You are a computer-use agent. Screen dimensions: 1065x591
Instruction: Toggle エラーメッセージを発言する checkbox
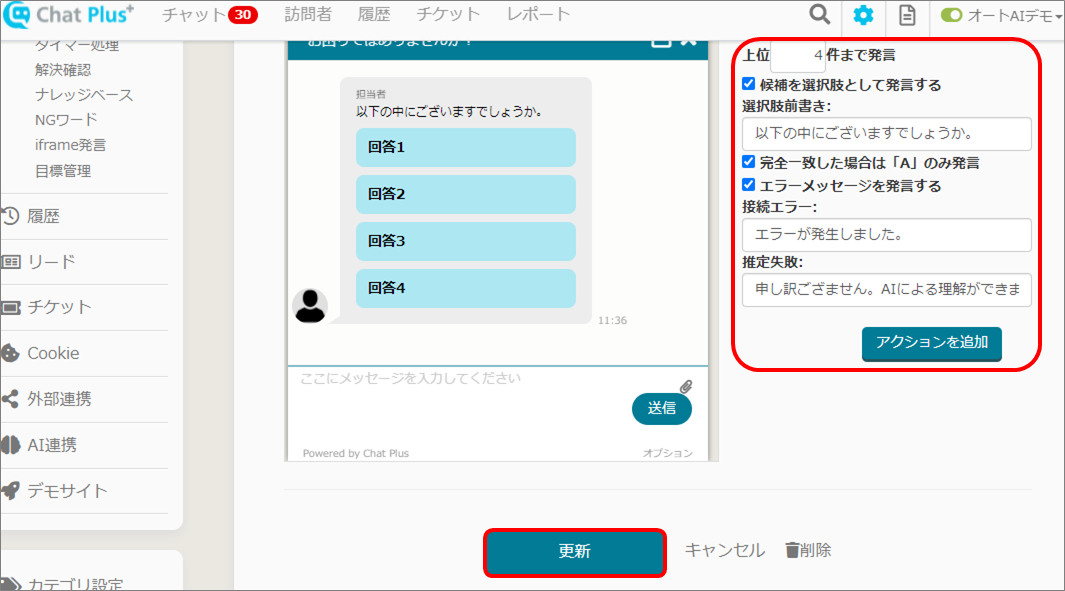pyautogui.click(x=748, y=185)
